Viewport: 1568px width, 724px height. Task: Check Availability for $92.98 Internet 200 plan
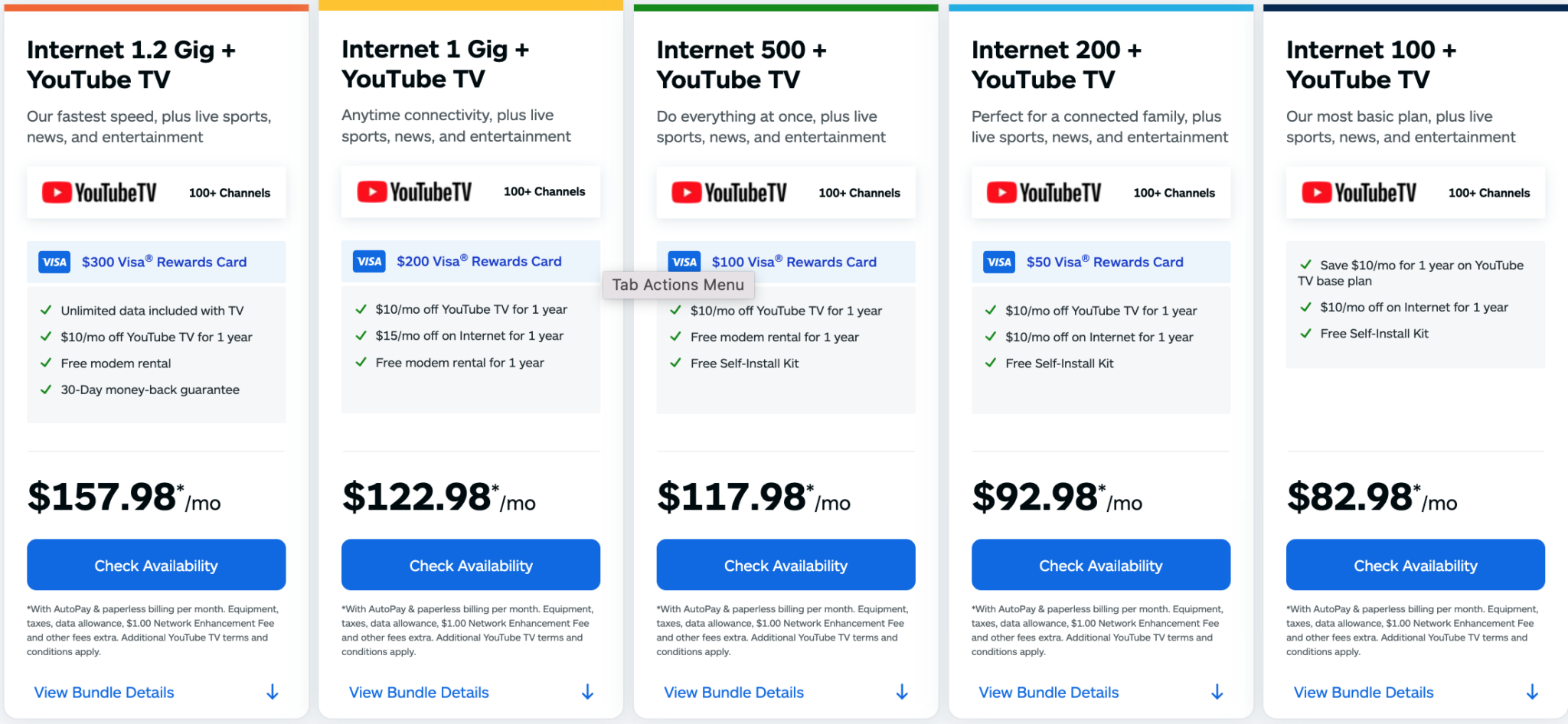(1100, 566)
